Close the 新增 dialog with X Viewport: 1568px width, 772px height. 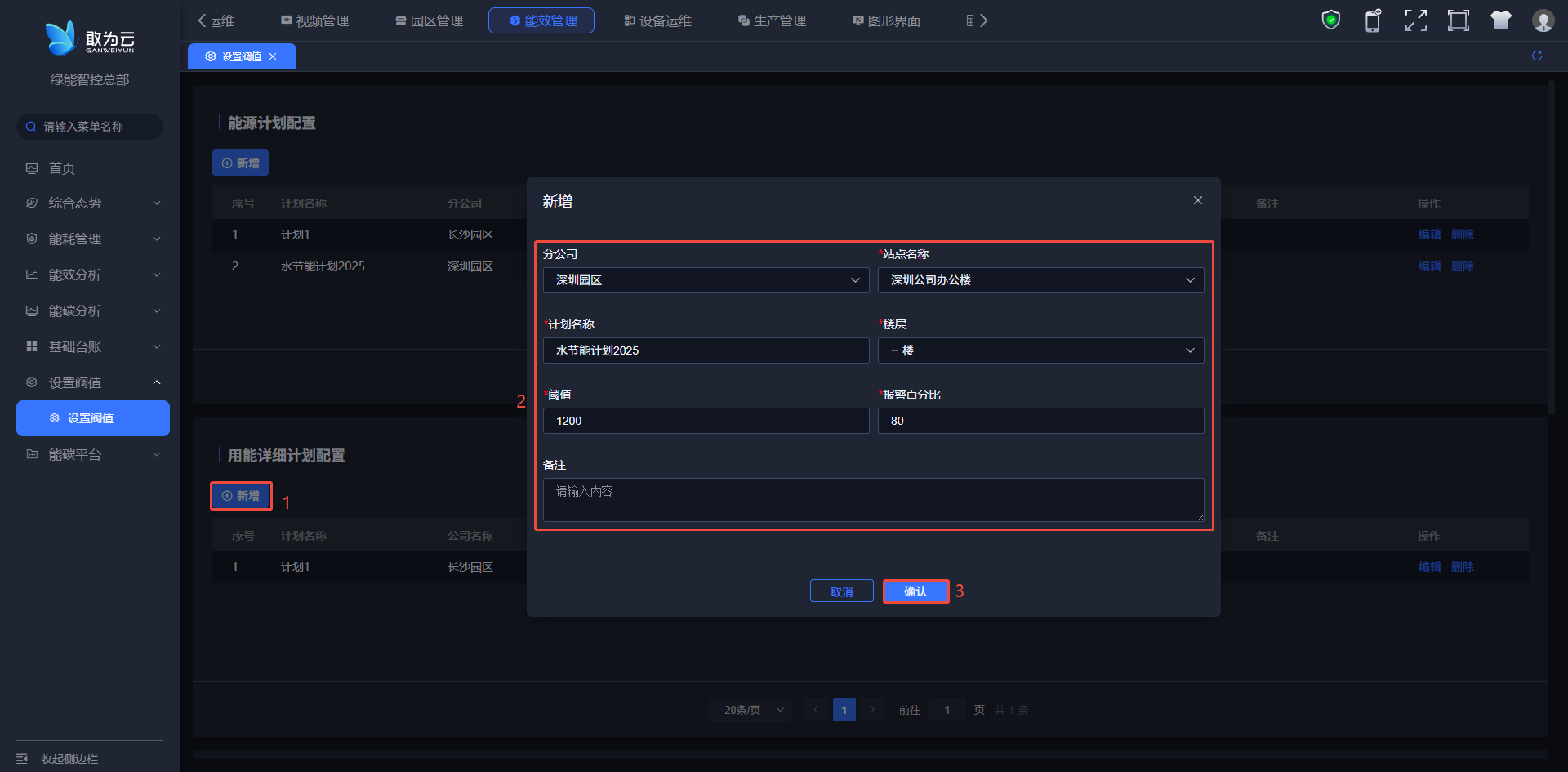click(x=1198, y=200)
